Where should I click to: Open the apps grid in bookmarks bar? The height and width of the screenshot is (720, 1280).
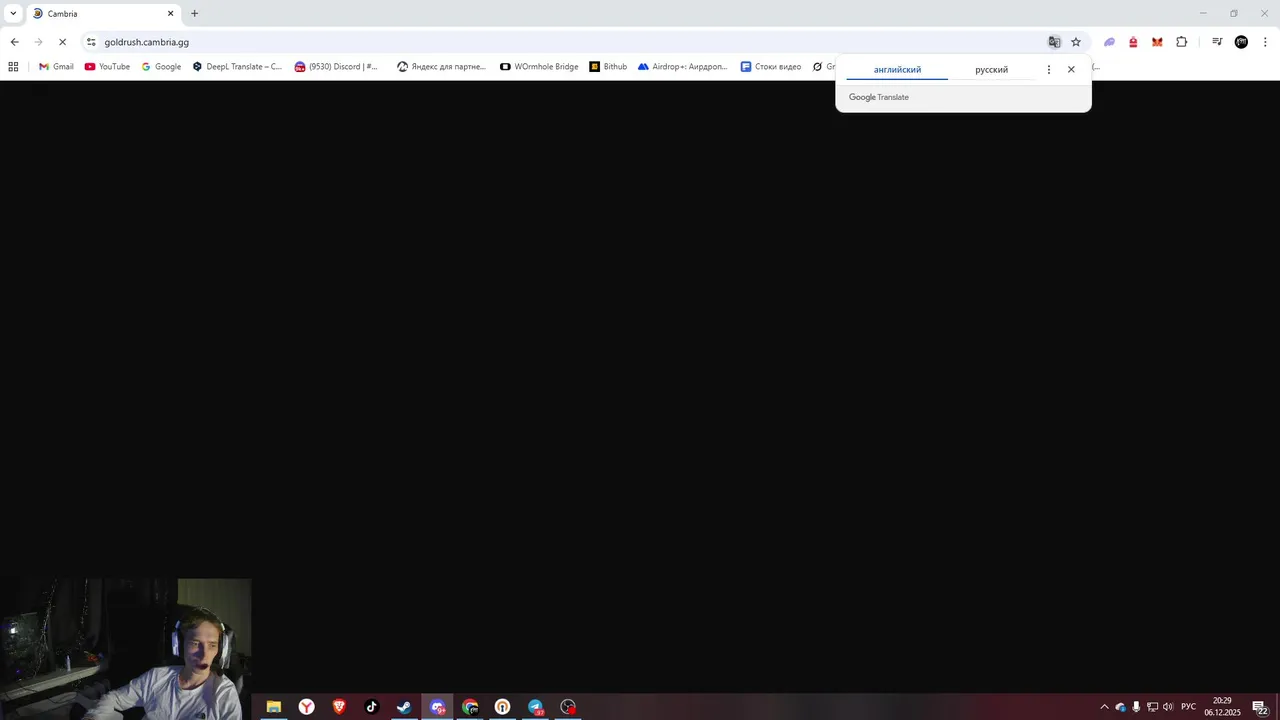13,67
